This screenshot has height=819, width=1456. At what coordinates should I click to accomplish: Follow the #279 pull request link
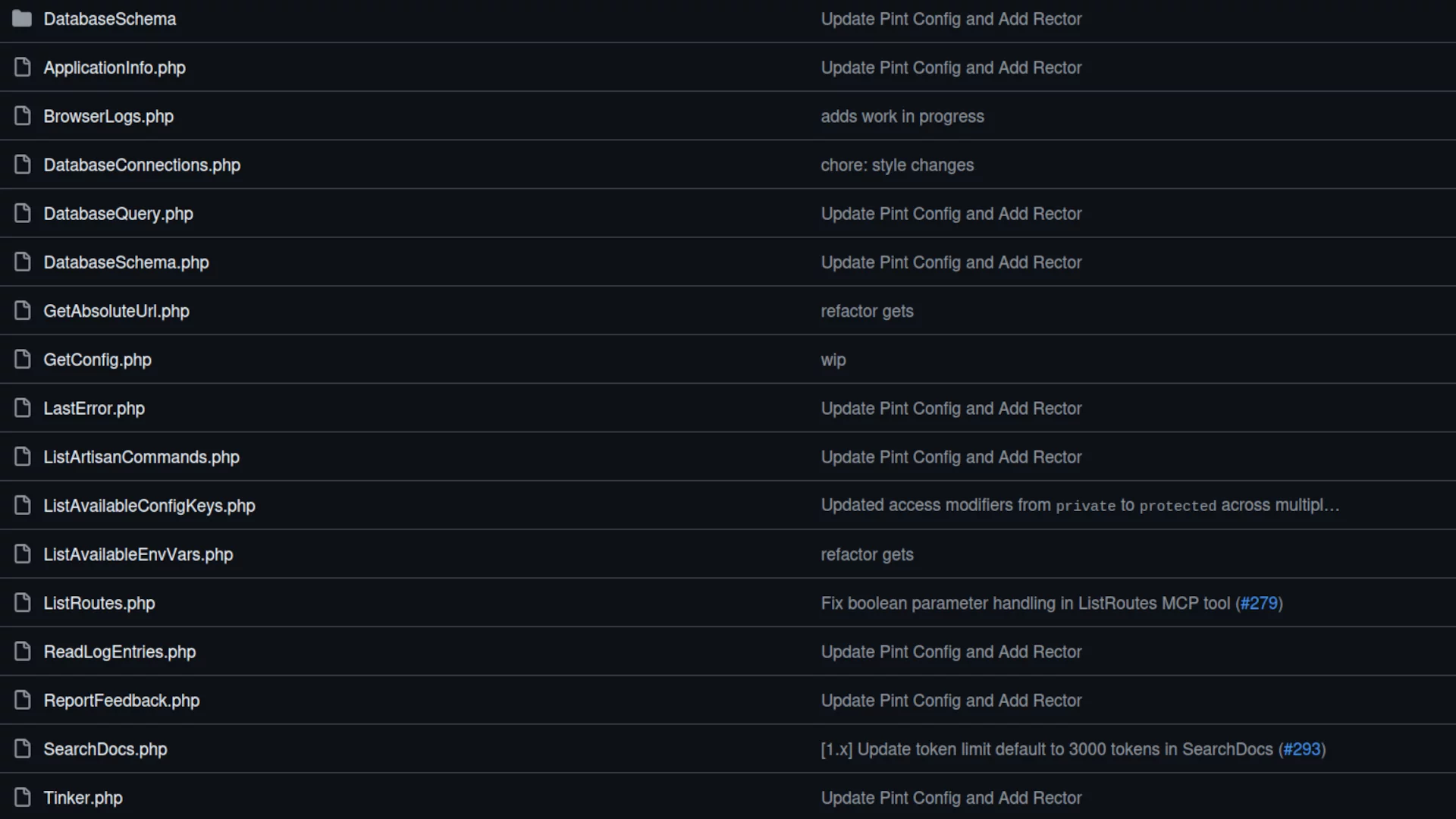click(1259, 604)
